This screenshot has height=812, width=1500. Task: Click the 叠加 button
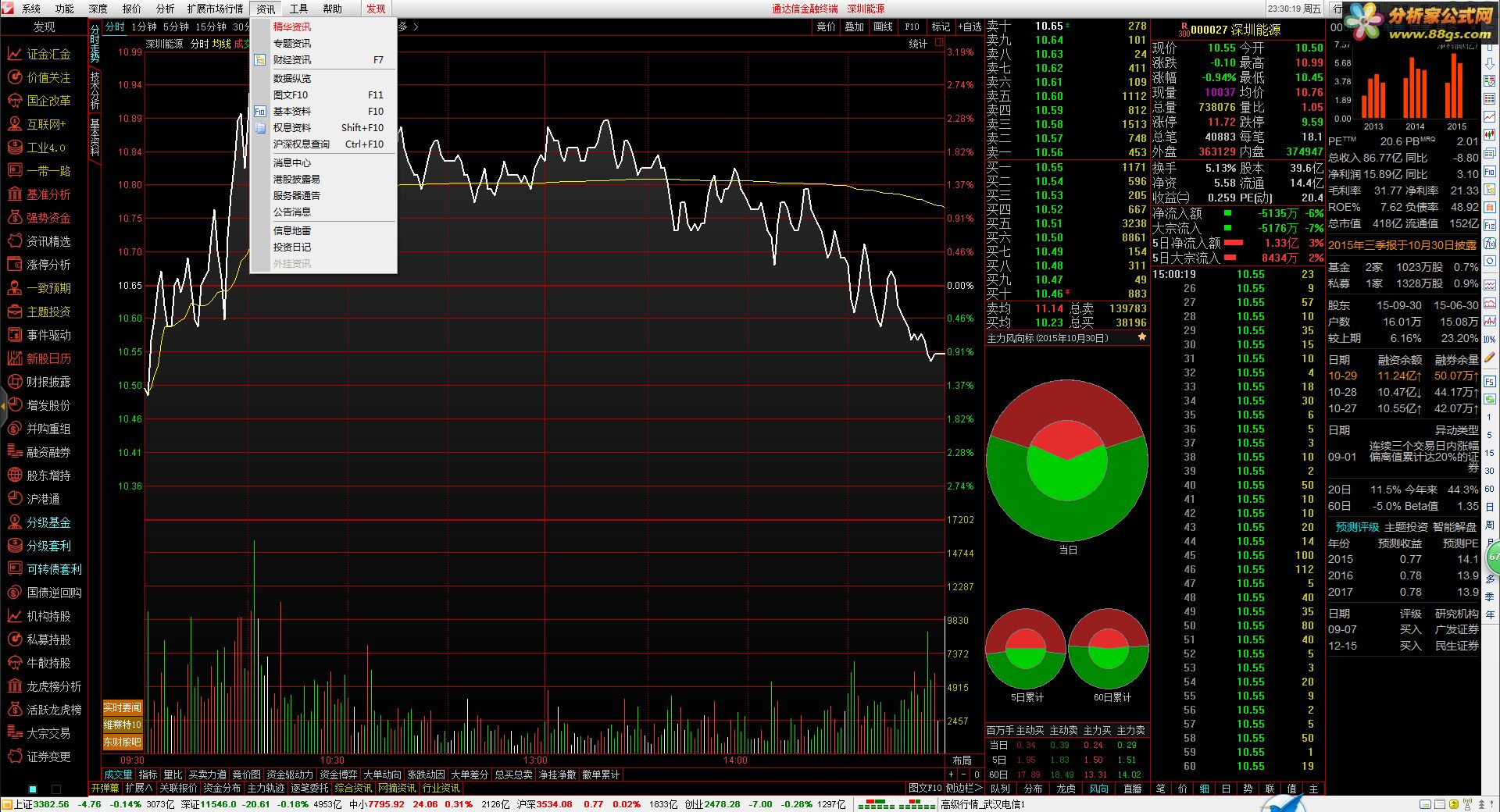click(x=855, y=27)
